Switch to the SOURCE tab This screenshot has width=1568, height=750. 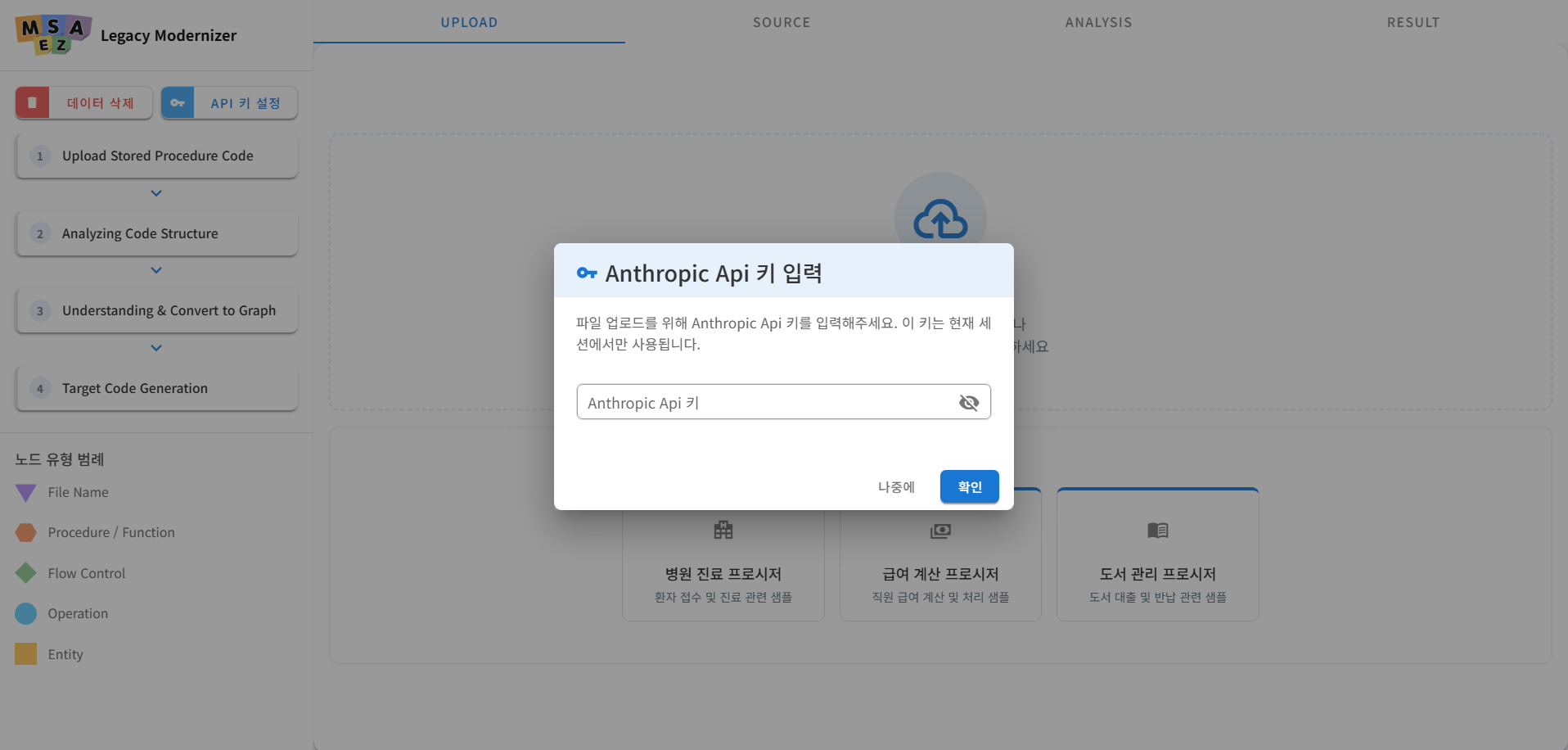tap(782, 22)
